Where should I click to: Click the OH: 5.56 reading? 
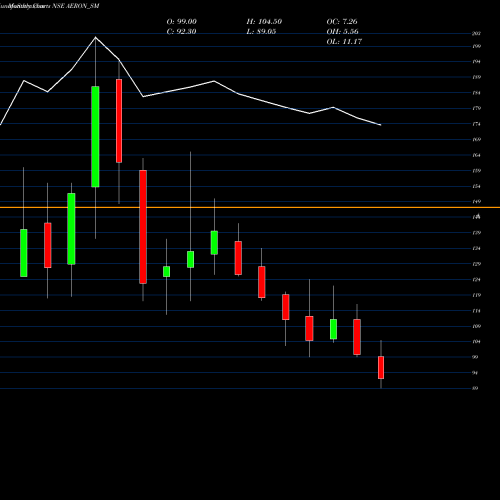click(x=342, y=31)
